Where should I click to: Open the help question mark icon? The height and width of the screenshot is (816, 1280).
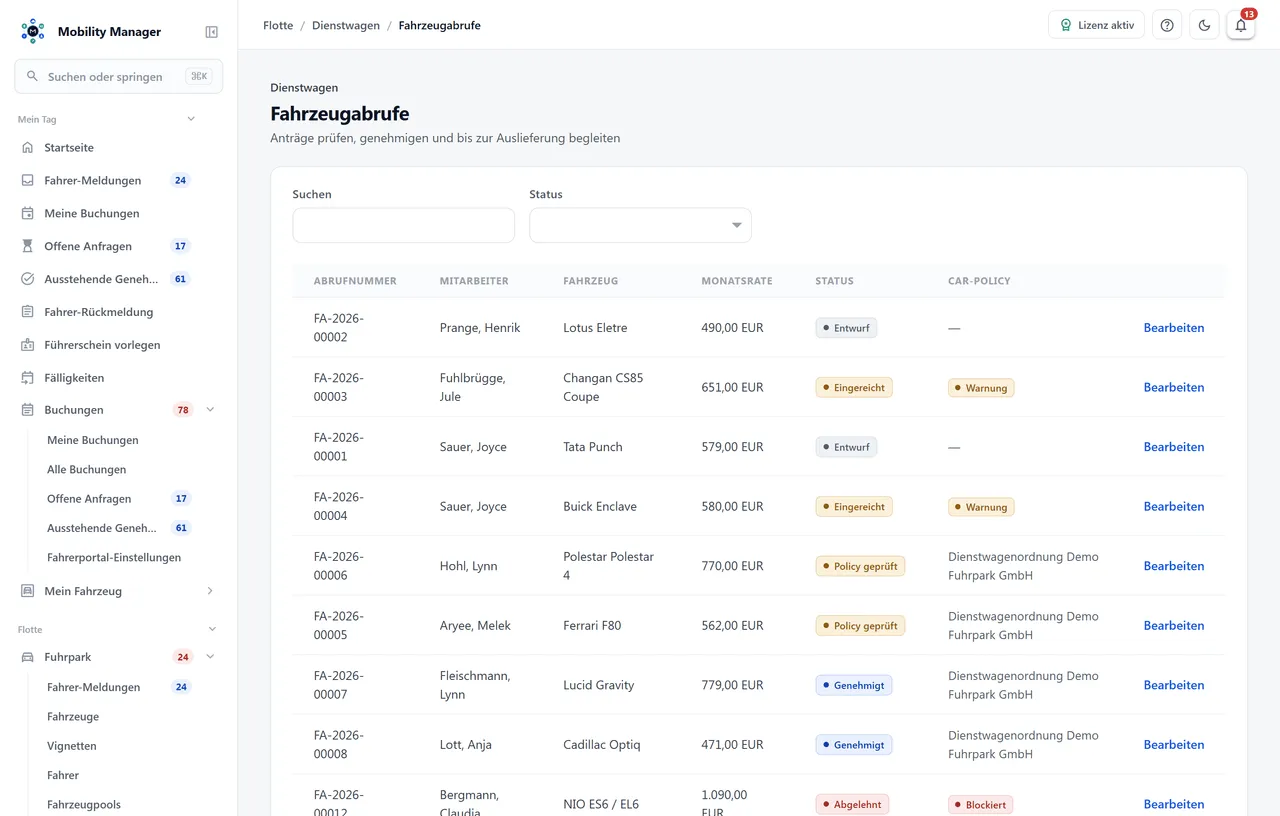(x=1167, y=25)
